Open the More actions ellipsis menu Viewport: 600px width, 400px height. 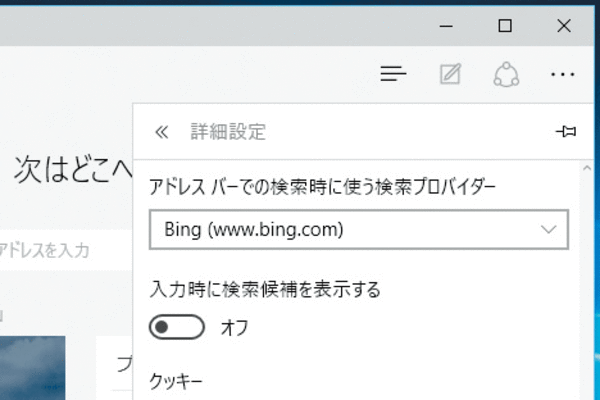click(x=562, y=74)
